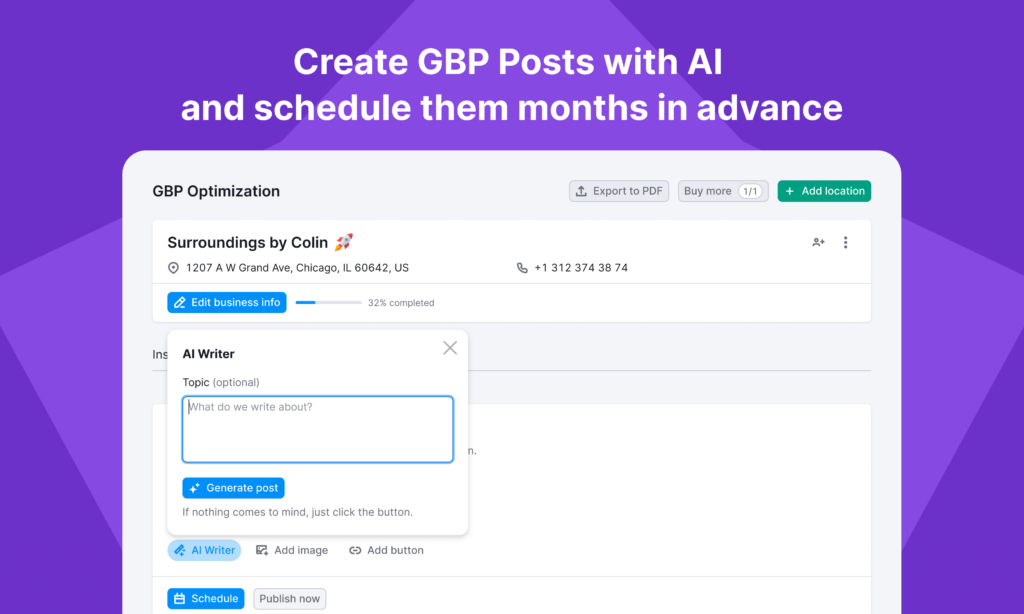Click the phone number +1 312 374 38 74
This screenshot has width=1024, height=614.
pos(581,268)
